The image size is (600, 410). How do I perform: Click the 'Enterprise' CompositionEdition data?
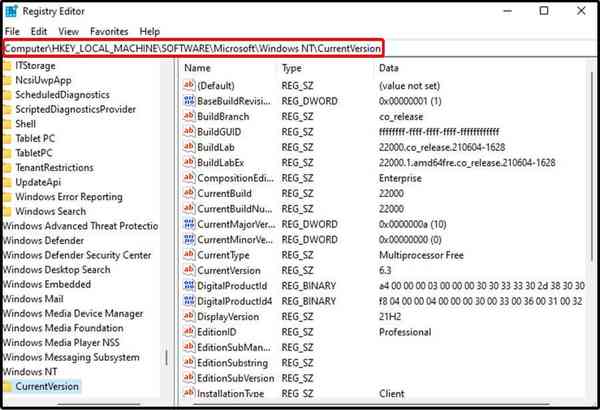400,178
